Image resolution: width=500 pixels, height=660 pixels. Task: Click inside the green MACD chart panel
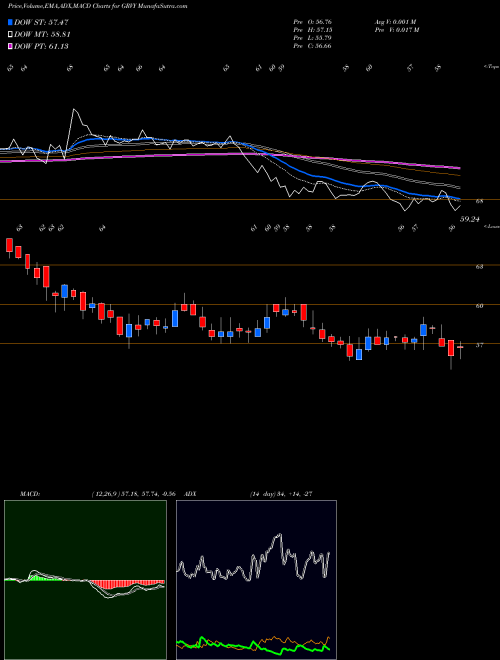click(85, 580)
